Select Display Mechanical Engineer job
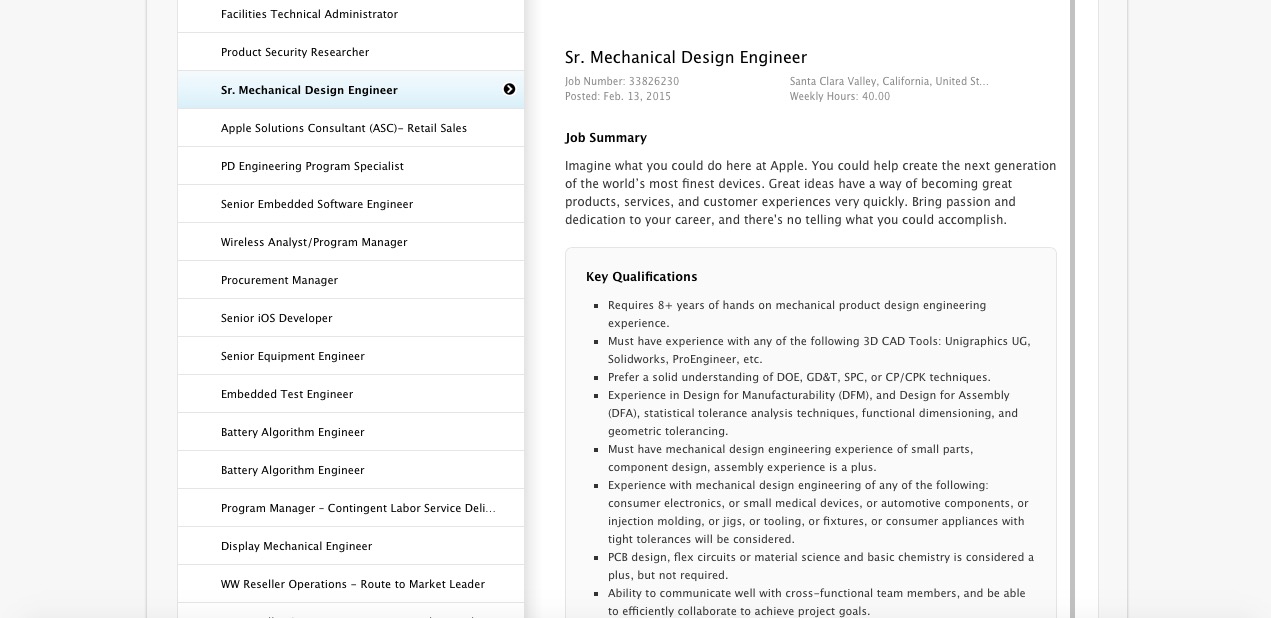1271x618 pixels. tap(296, 546)
